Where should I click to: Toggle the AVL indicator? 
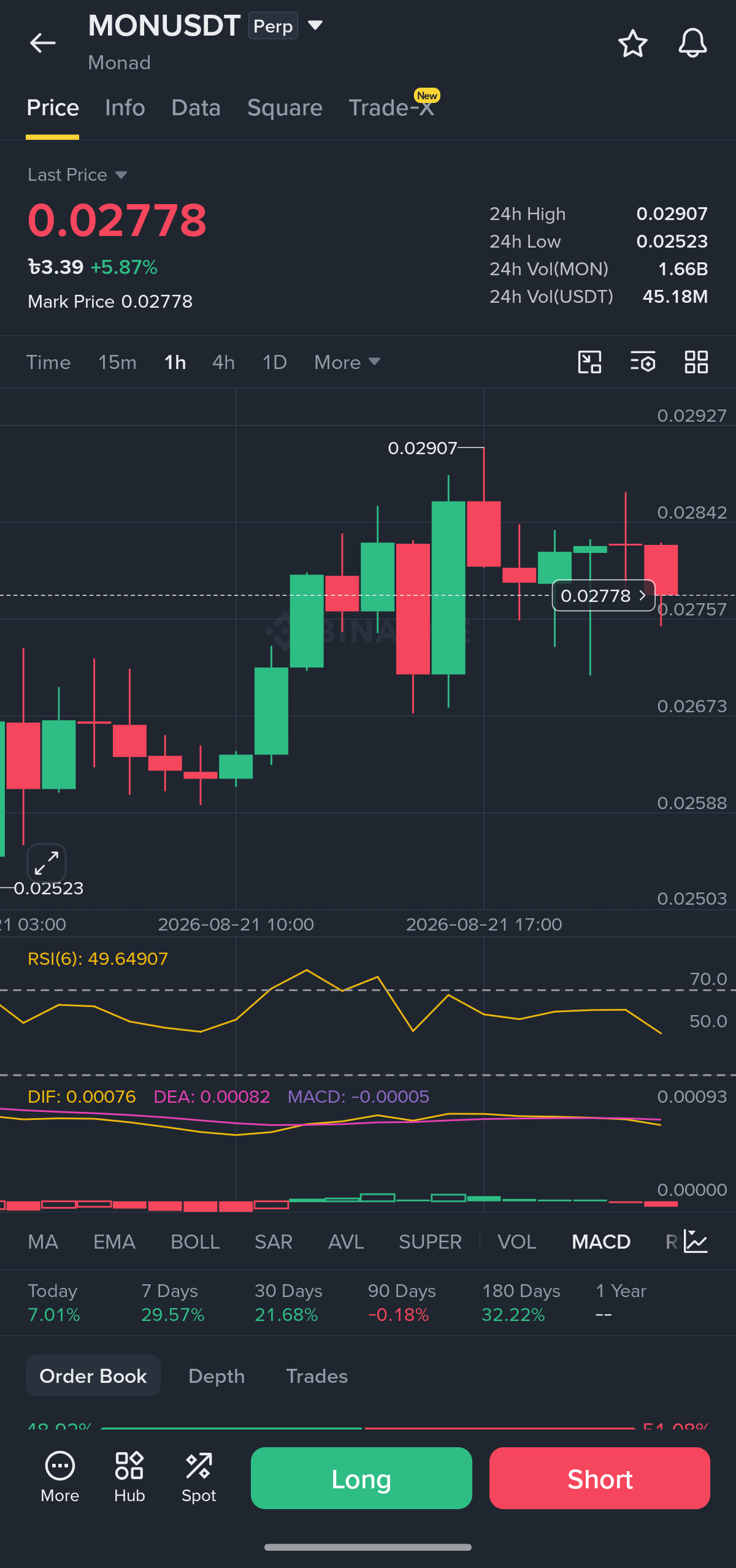coord(346,1242)
